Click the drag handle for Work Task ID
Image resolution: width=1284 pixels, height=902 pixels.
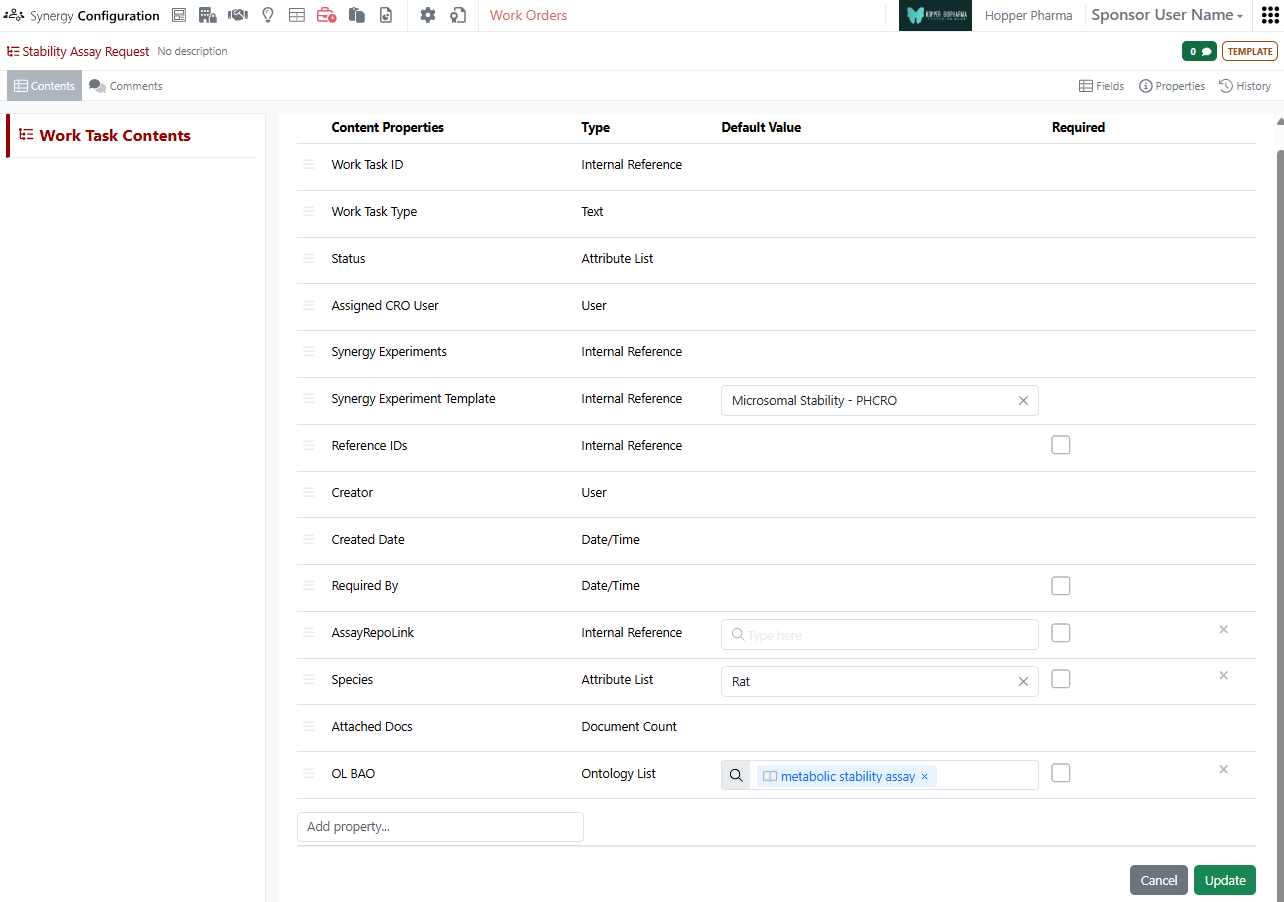point(308,165)
